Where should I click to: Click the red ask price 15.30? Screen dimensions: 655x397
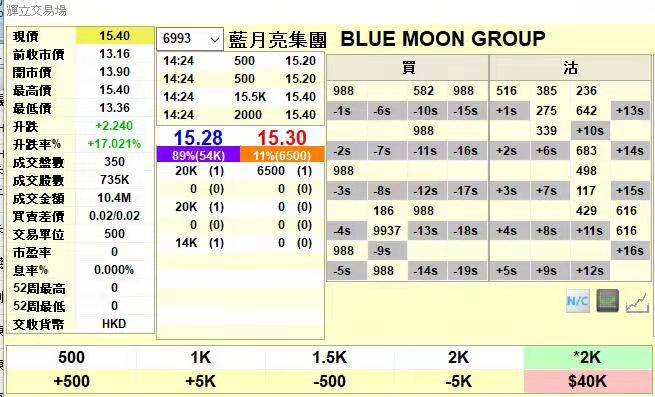pyautogui.click(x=282, y=137)
